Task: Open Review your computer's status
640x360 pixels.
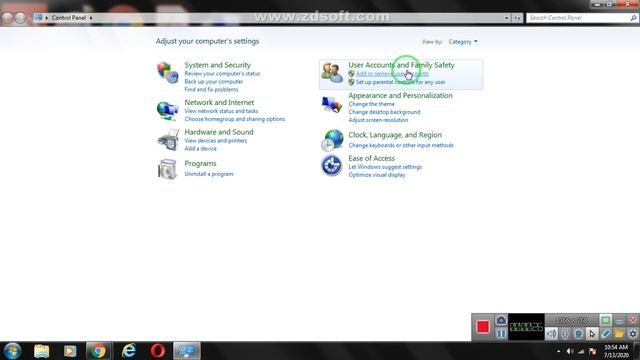Action: pyautogui.click(x=222, y=74)
